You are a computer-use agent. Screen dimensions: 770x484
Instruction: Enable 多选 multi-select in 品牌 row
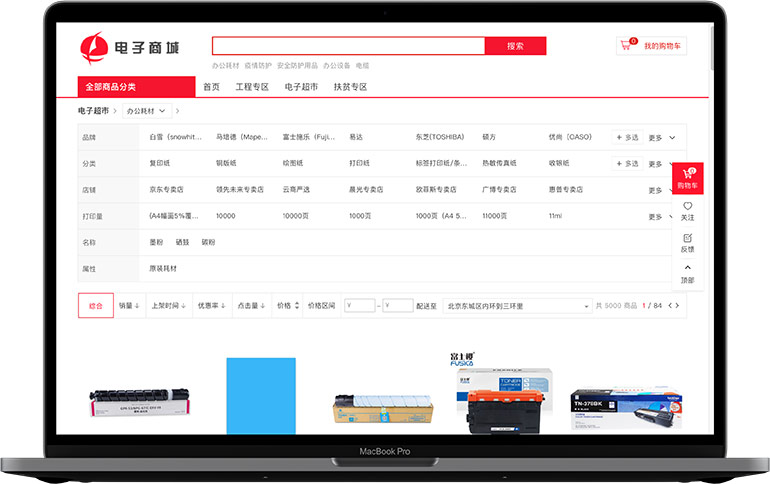click(x=627, y=137)
